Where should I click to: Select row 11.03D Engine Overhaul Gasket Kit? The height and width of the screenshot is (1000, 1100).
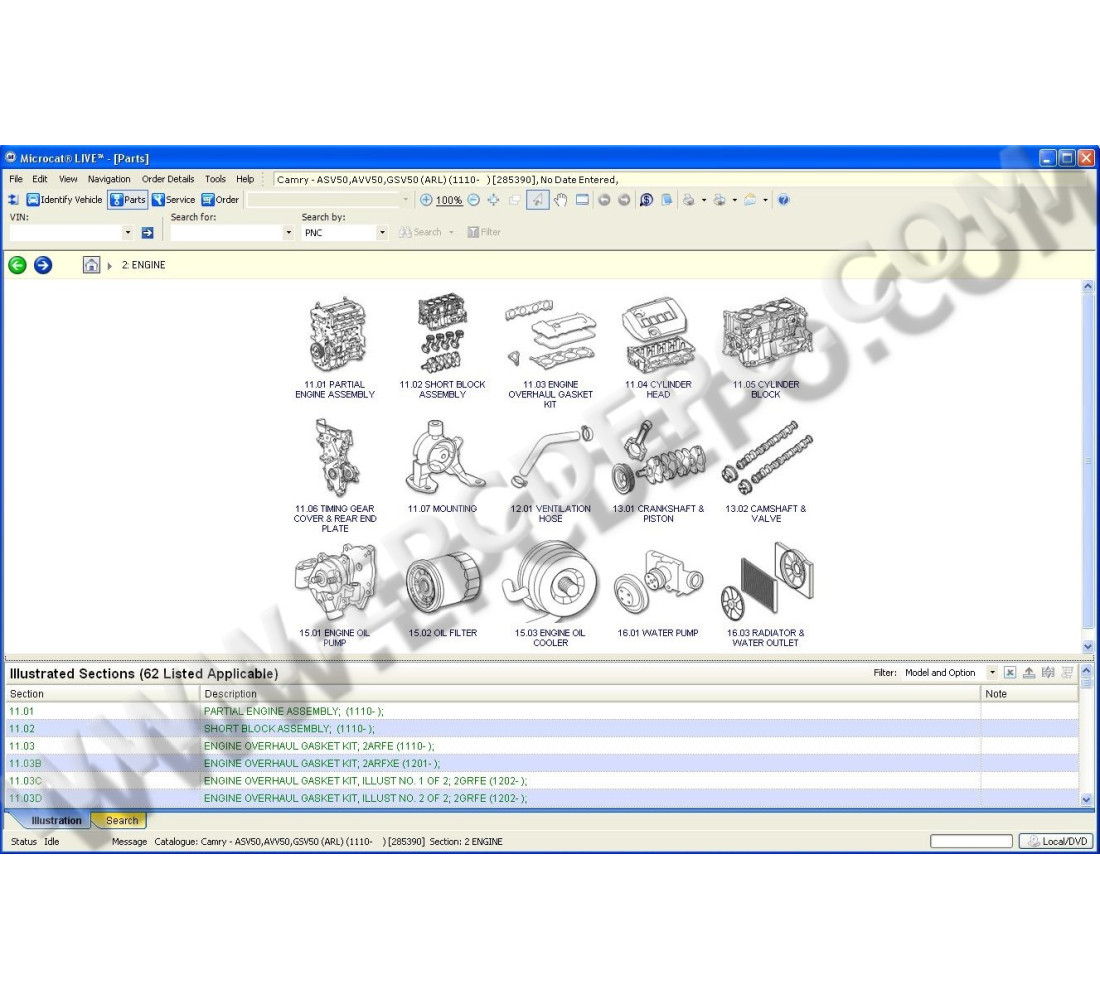coord(542,799)
